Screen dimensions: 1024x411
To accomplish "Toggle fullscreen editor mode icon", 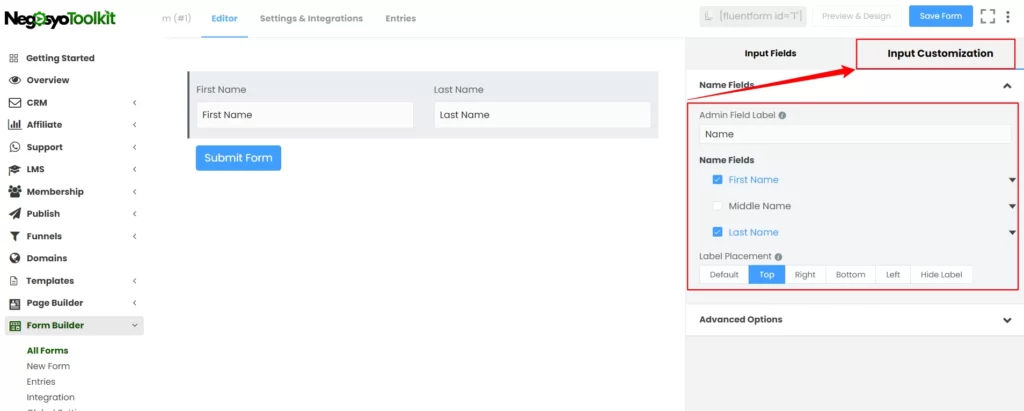I will [988, 16].
